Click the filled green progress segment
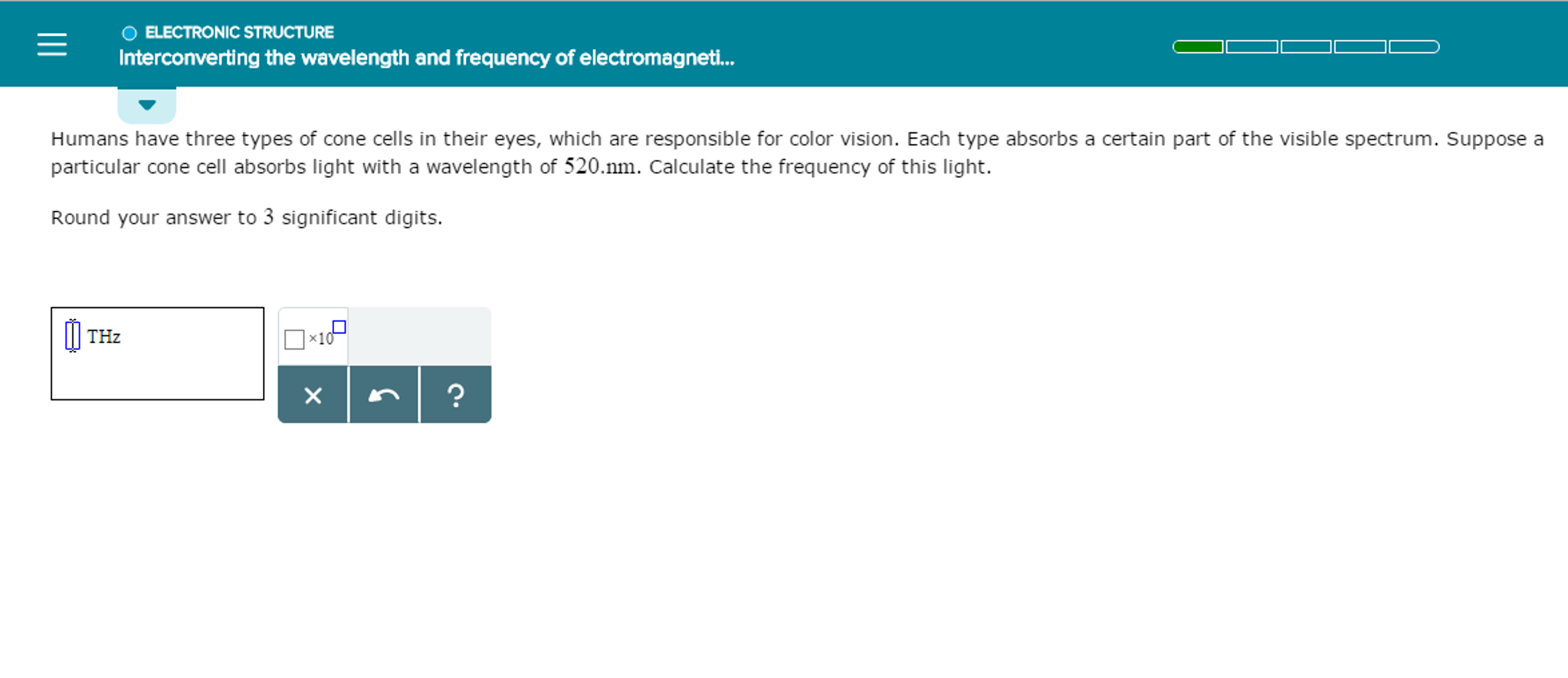The image size is (1568, 678). 1197,46
